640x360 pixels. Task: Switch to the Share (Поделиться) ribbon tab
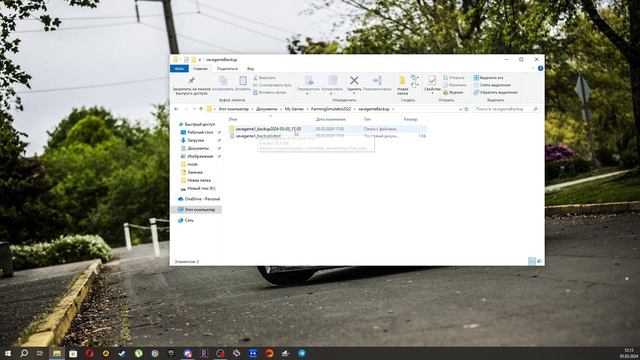click(227, 69)
